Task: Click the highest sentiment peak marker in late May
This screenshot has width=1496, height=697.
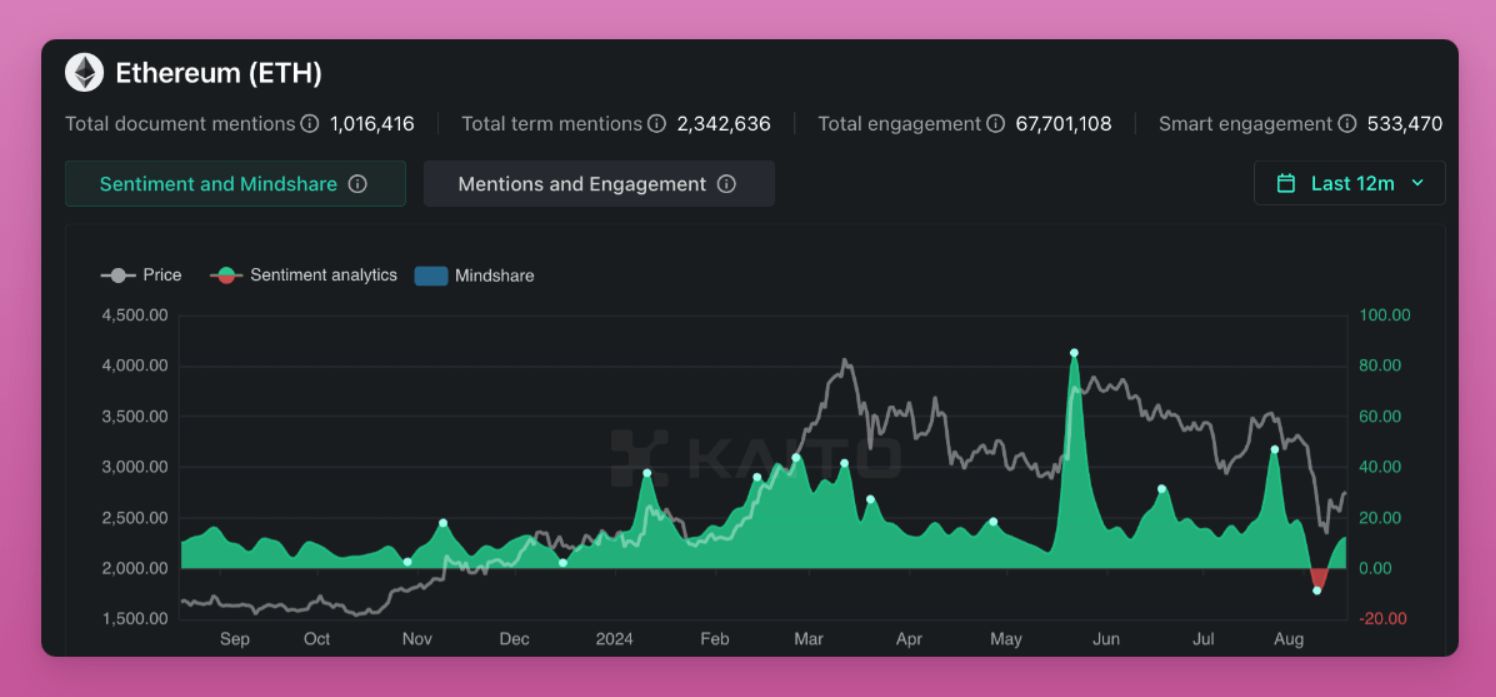Action: 1074,353
